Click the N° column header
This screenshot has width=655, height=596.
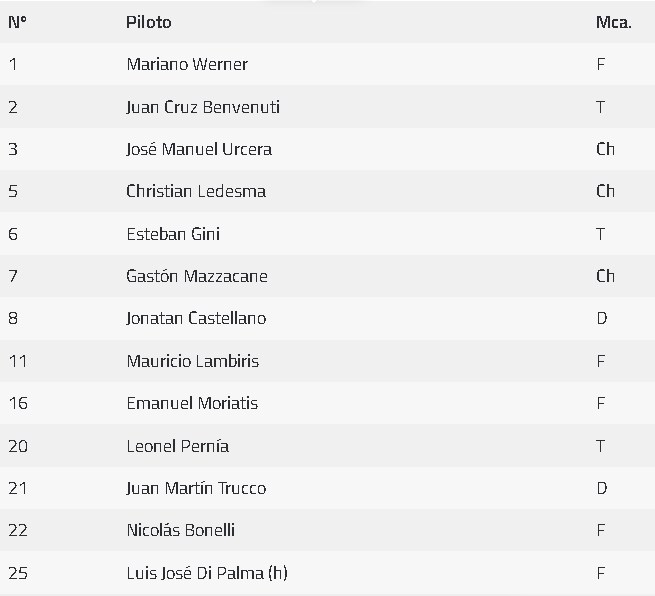click(x=17, y=22)
